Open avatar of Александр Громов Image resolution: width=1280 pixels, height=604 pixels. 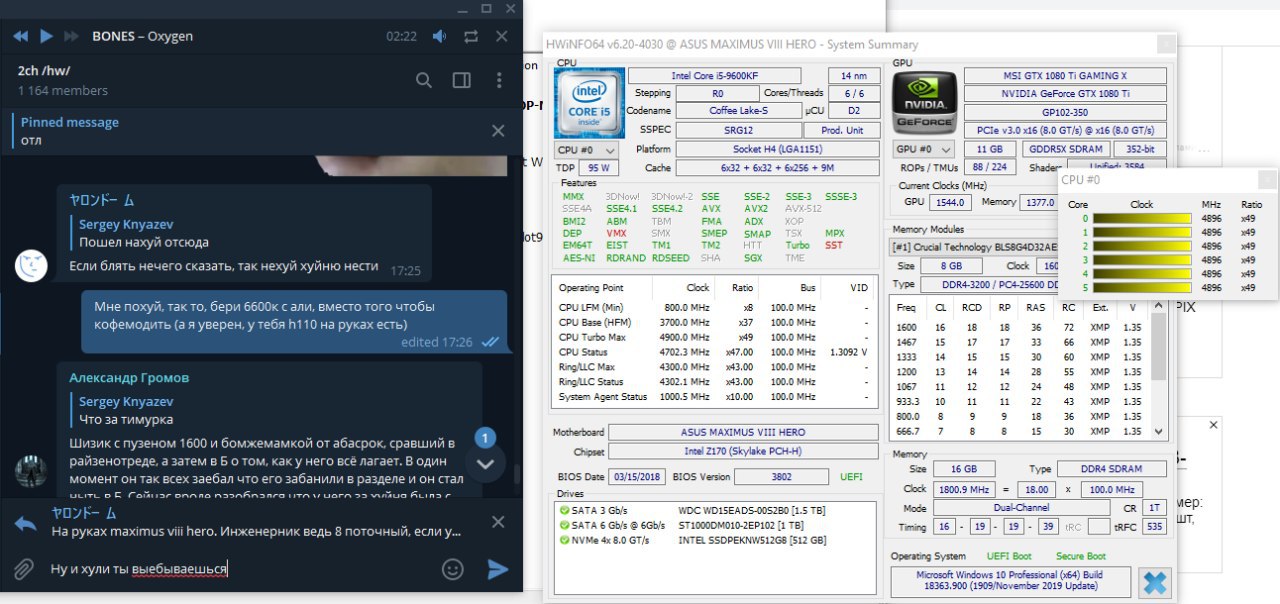tap(32, 471)
